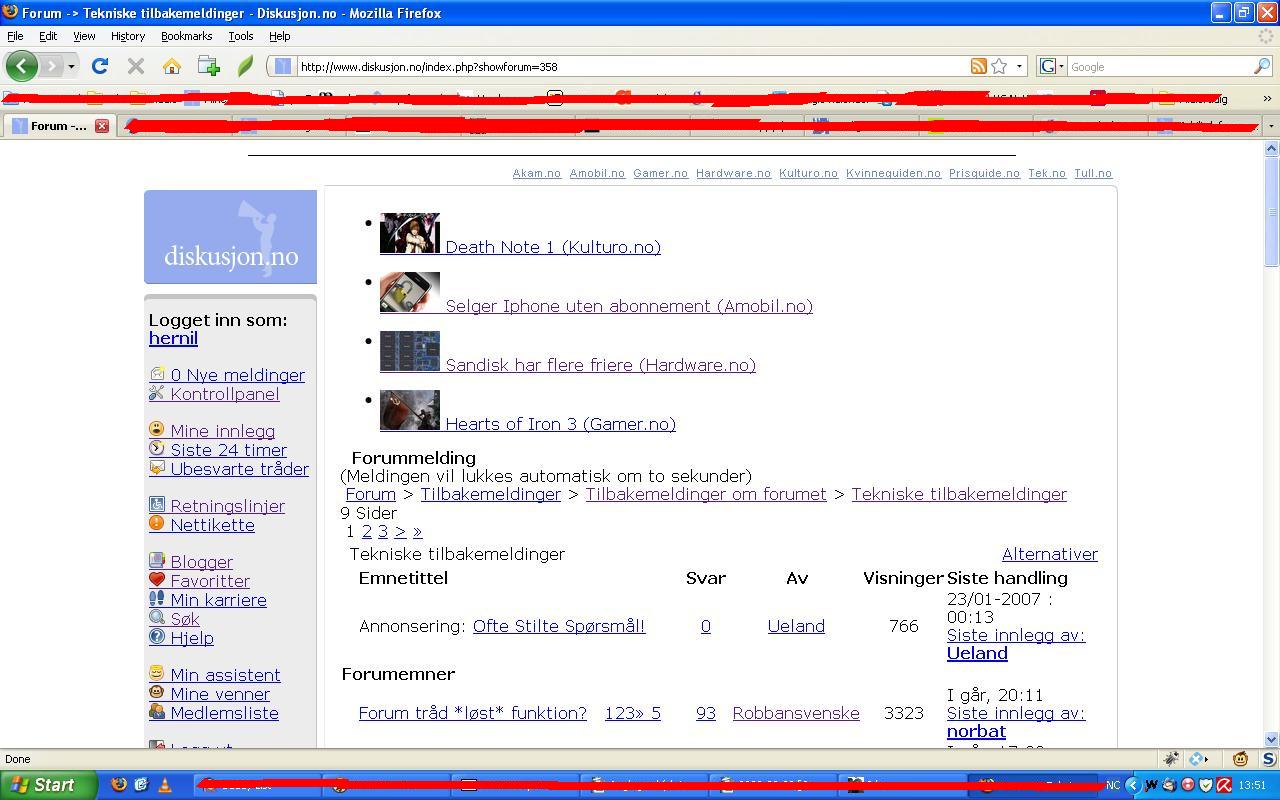Reload the page with the blue Reload icon

coord(99,66)
